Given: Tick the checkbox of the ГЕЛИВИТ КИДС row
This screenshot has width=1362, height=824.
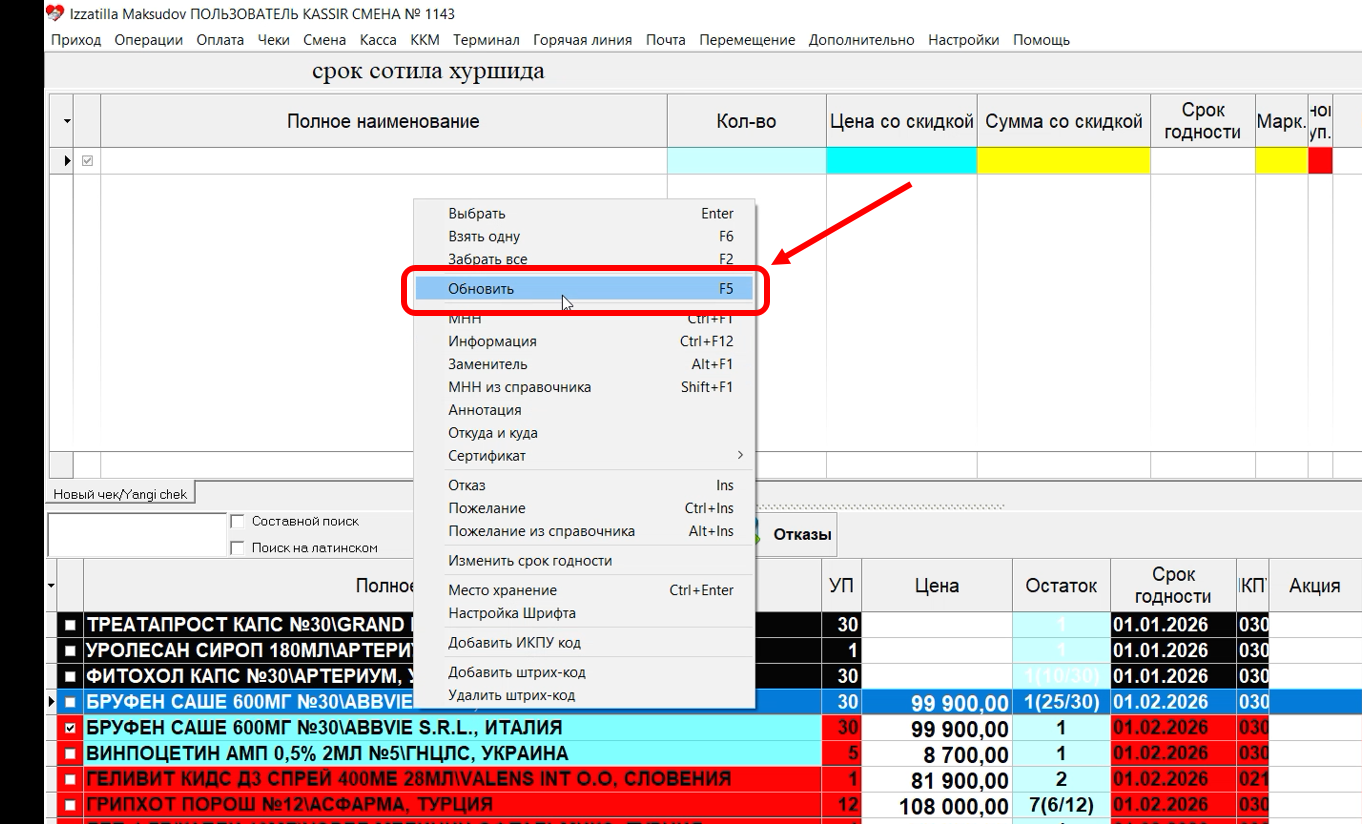Looking at the screenshot, I should (70, 780).
